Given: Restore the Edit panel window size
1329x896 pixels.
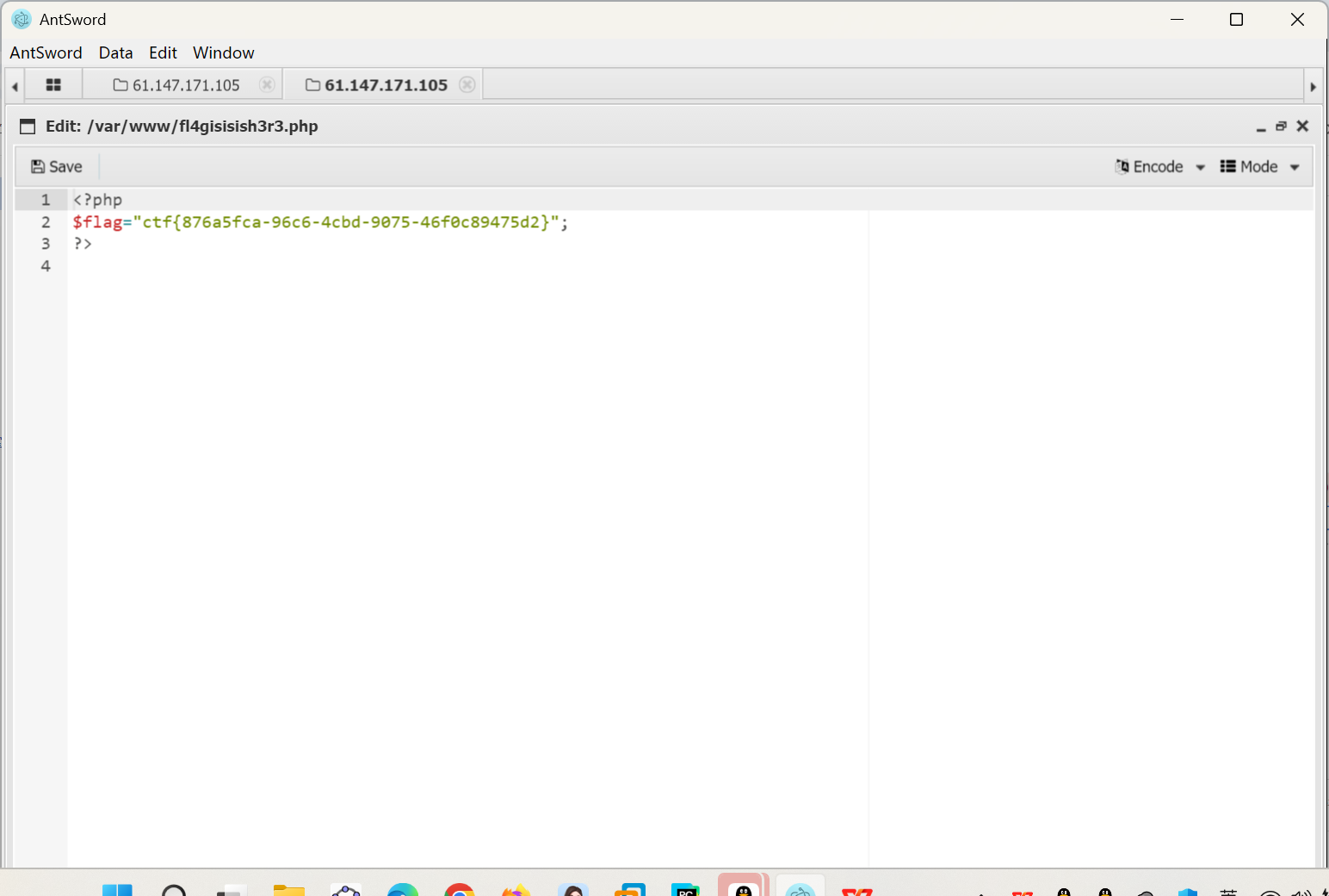Looking at the screenshot, I should click(x=1281, y=127).
